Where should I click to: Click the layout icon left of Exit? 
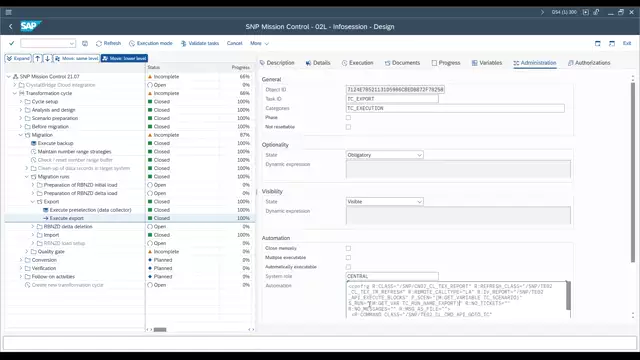pyautogui.click(x=612, y=43)
